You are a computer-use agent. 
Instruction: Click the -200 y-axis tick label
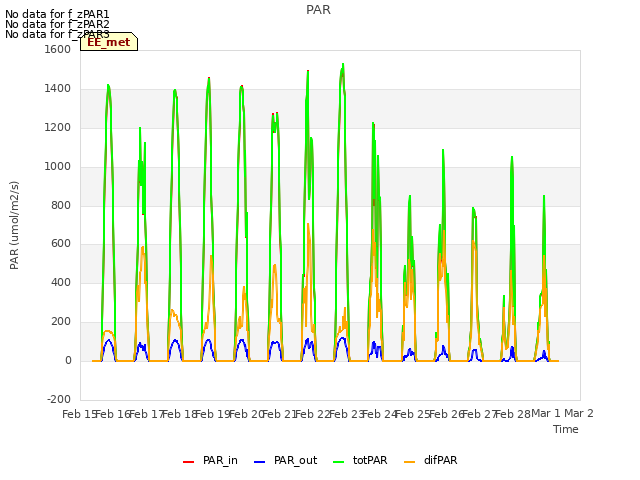coord(59,399)
